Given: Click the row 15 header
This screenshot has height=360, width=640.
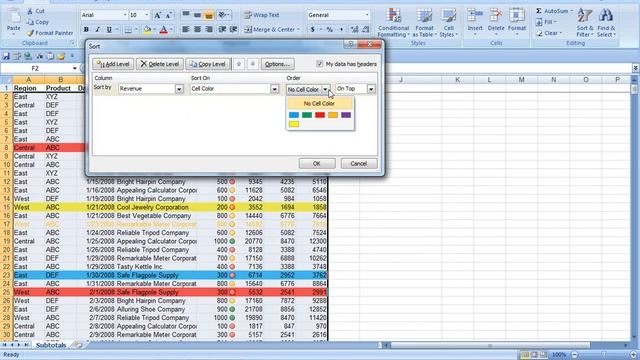Looking at the screenshot, I should tap(6, 207).
